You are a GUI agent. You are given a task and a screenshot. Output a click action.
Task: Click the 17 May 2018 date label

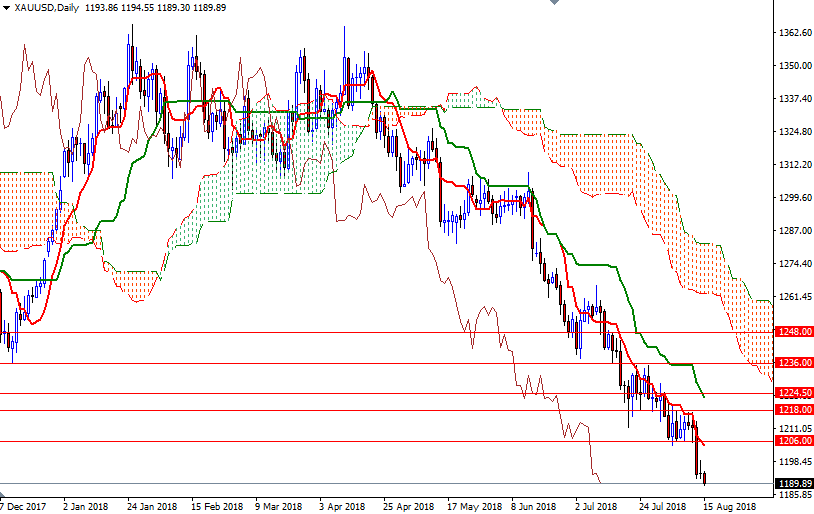[474, 506]
